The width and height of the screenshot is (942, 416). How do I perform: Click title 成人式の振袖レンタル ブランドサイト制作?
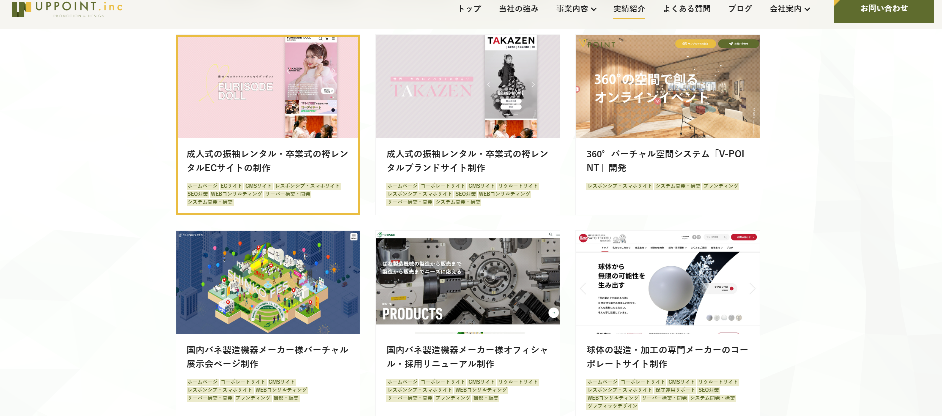[467, 161]
